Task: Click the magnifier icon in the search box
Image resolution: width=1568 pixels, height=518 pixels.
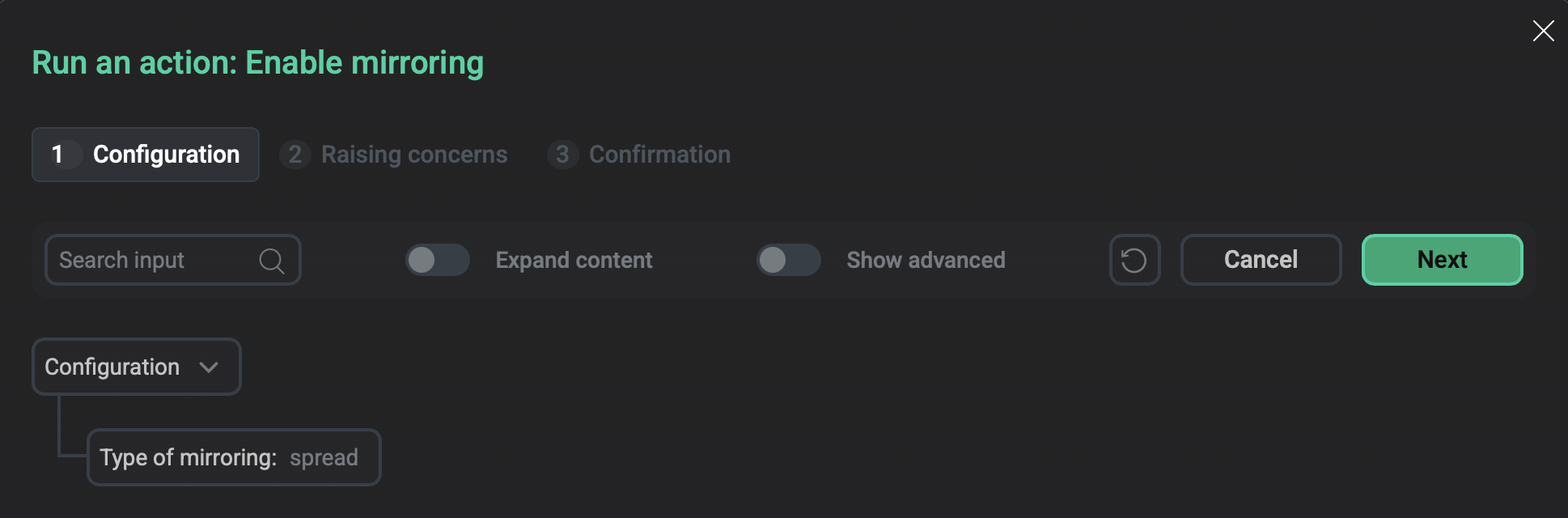Action: pyautogui.click(x=271, y=261)
